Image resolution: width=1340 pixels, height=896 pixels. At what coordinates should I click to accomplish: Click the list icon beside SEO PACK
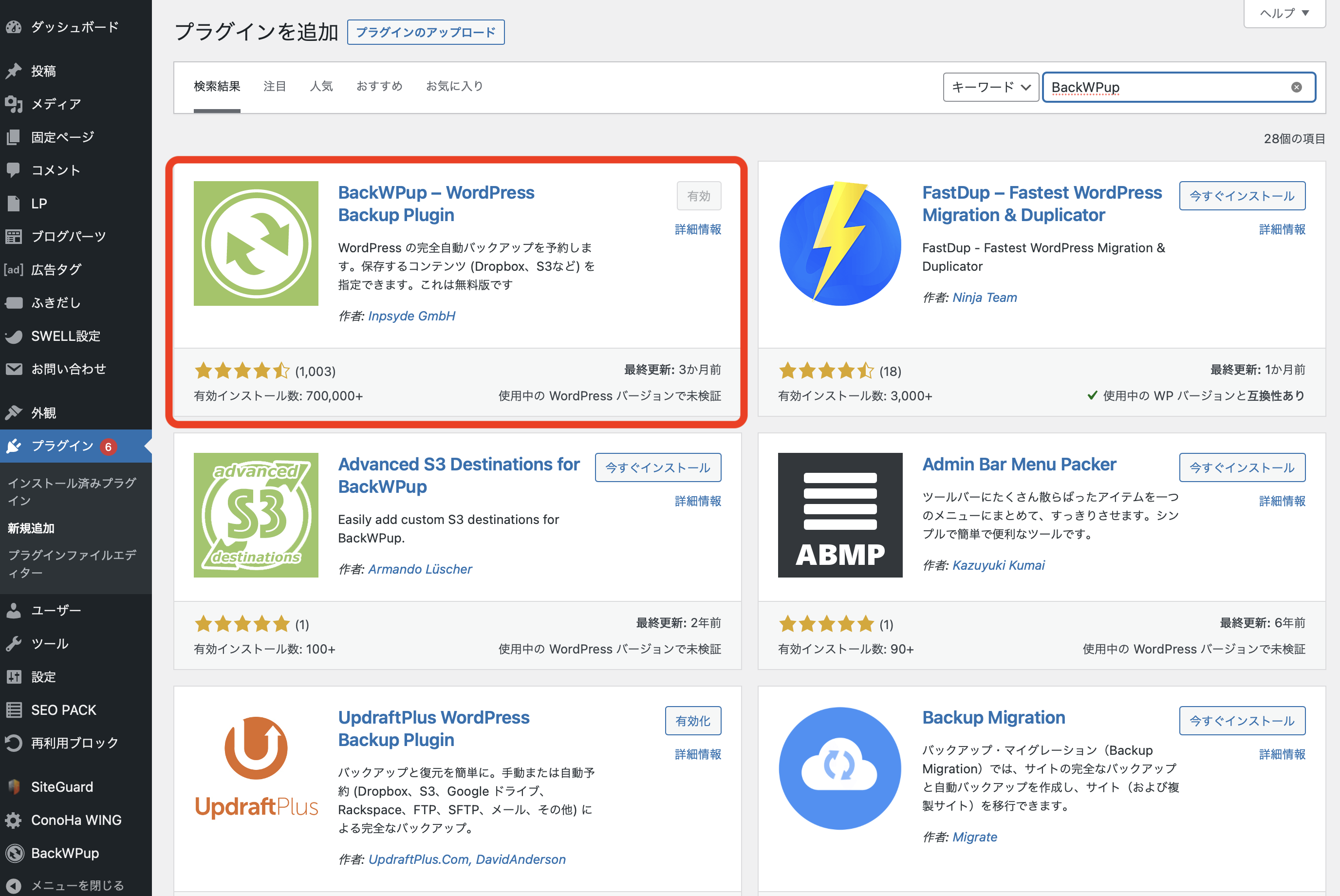click(x=14, y=710)
